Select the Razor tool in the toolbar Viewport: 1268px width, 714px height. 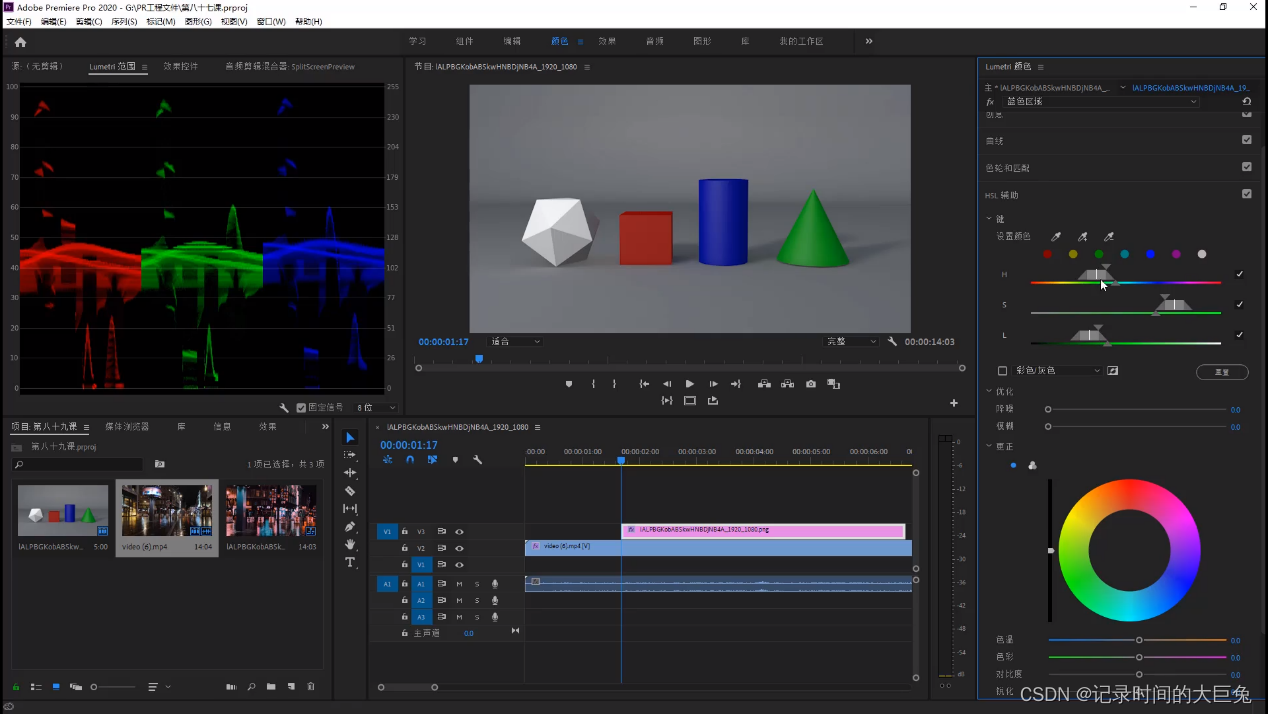pos(350,491)
